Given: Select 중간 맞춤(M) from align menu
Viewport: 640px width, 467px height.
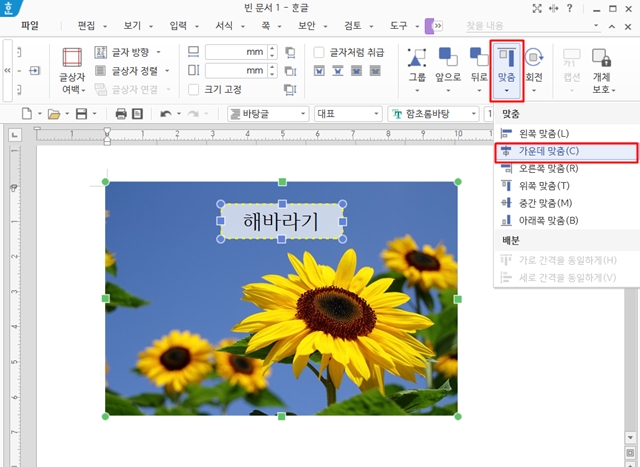Looking at the screenshot, I should click(567, 203).
